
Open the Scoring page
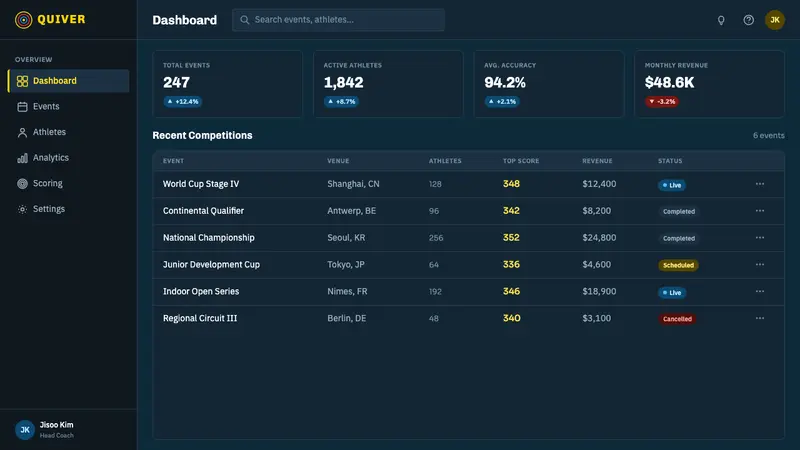pyautogui.click(x=69, y=183)
